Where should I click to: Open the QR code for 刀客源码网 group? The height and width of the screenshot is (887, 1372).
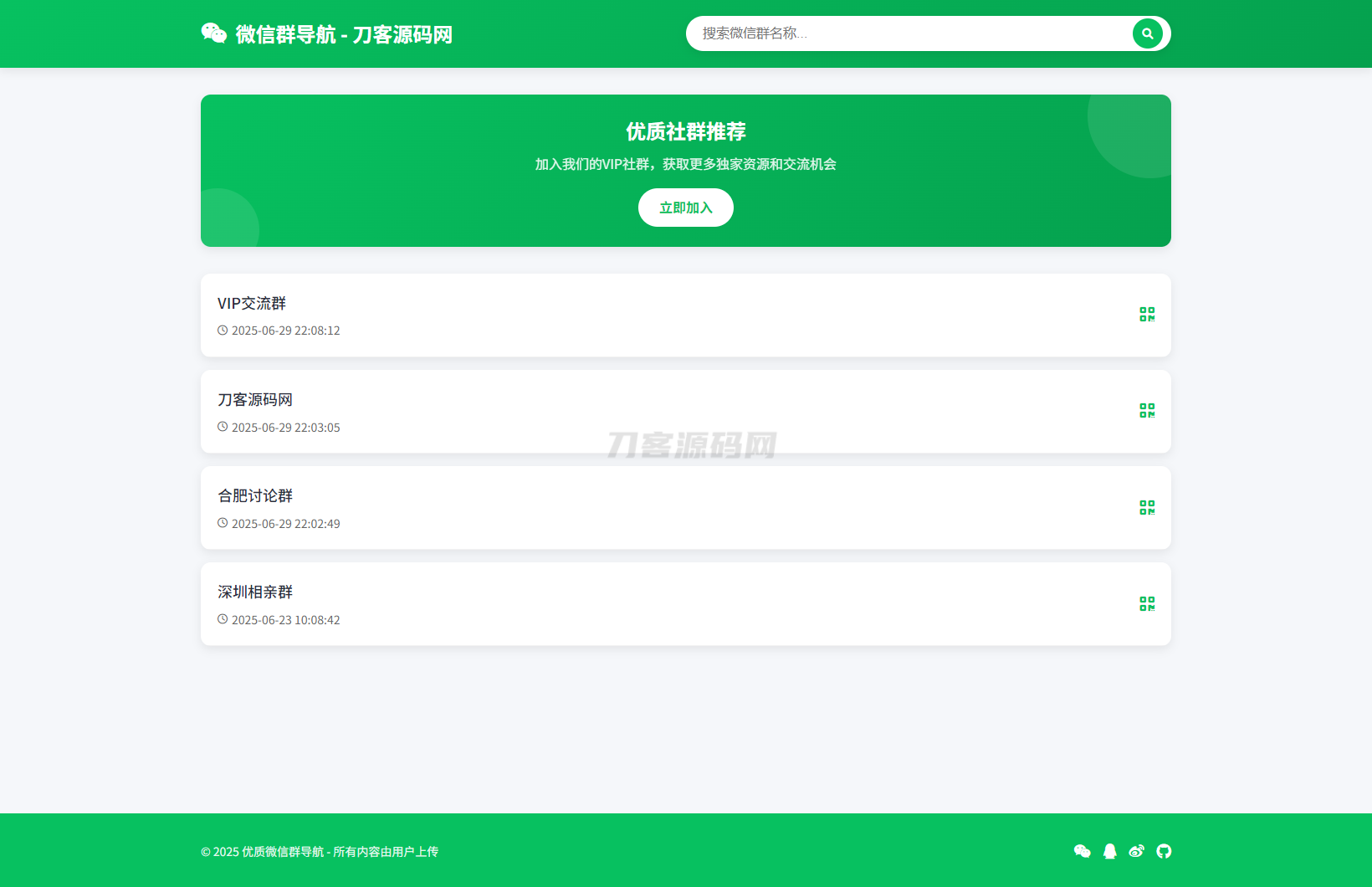[x=1147, y=411]
